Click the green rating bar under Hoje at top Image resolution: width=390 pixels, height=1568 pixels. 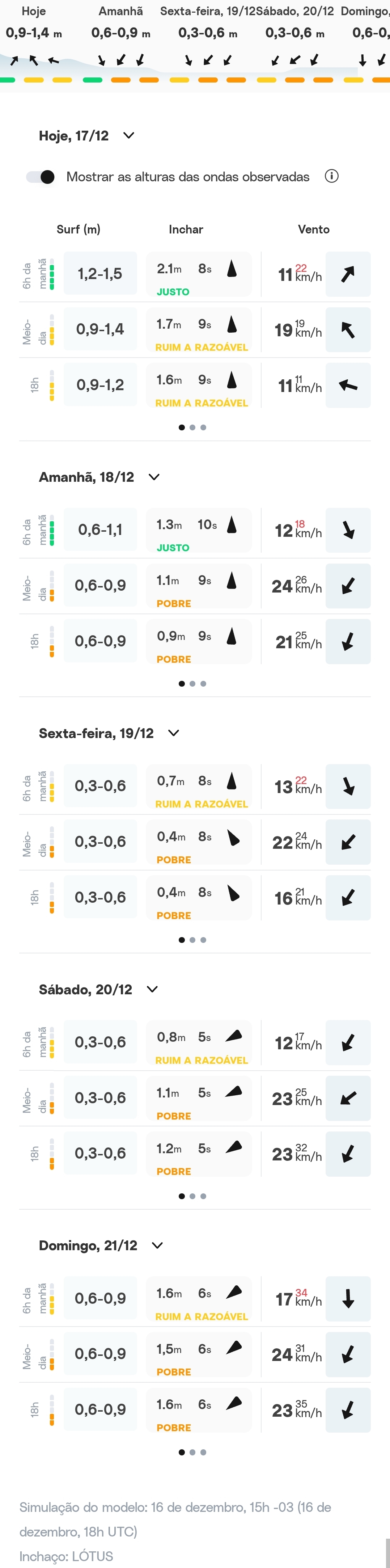click(x=7, y=80)
